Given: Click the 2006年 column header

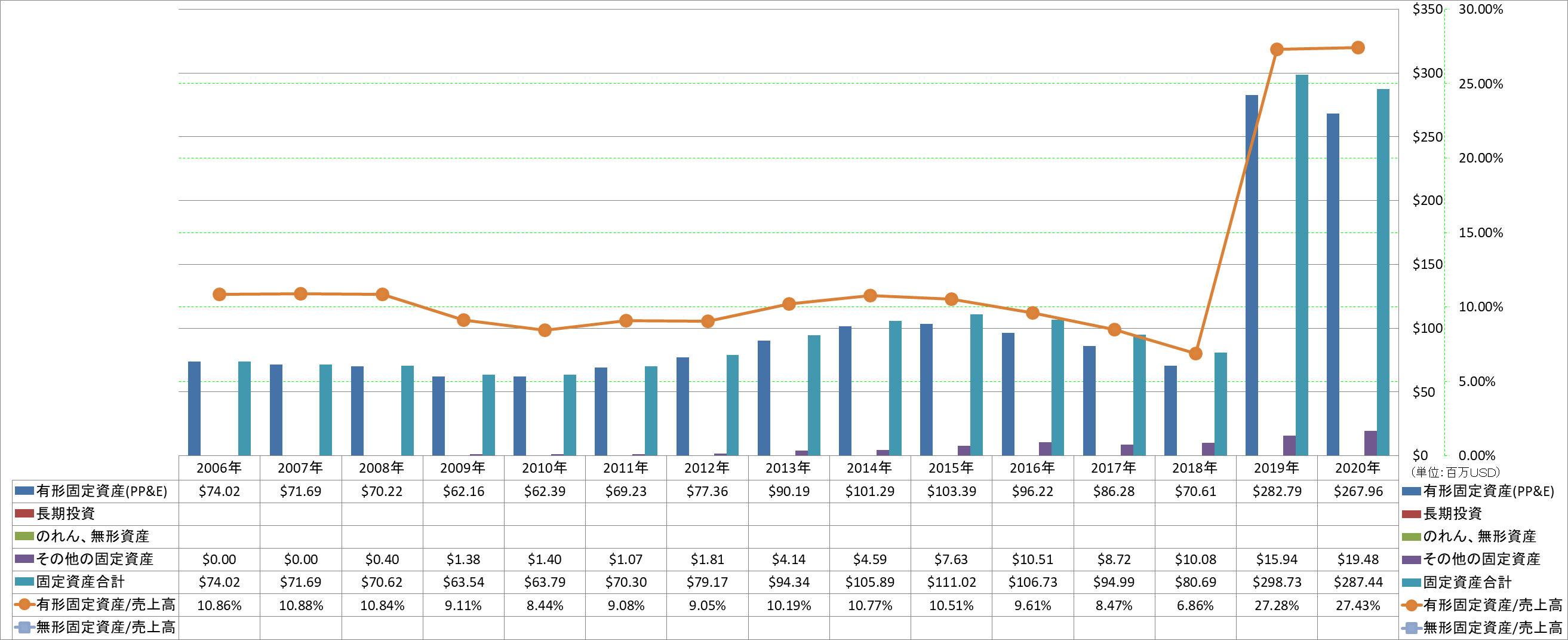Looking at the screenshot, I should coord(219,468).
